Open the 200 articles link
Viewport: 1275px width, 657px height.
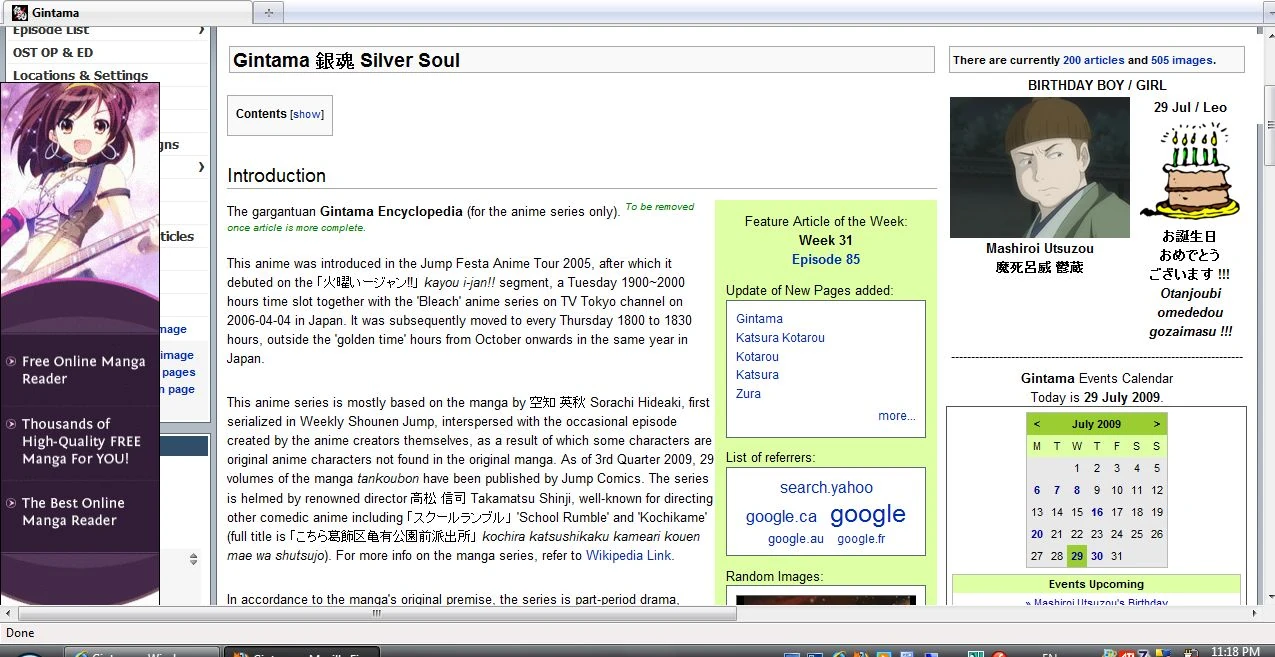click(x=1093, y=60)
